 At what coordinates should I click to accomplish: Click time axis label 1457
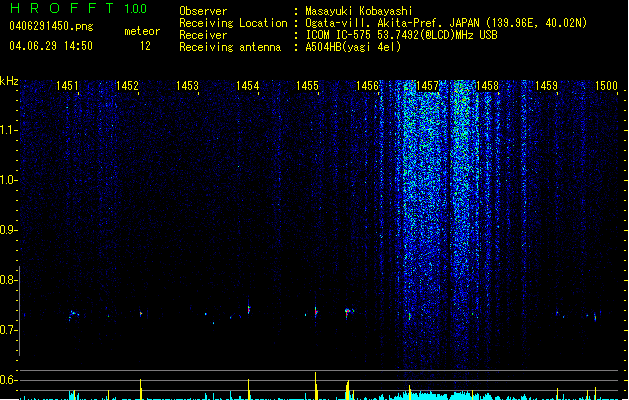tap(427, 86)
